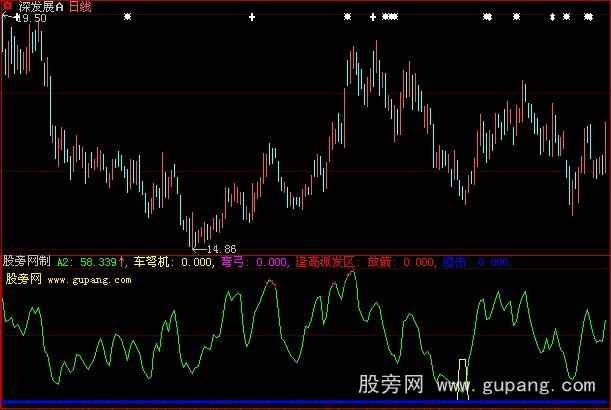Click the triple-asterisk info marker cluster
Image resolution: width=611 pixels, height=410 pixels.
click(x=390, y=17)
